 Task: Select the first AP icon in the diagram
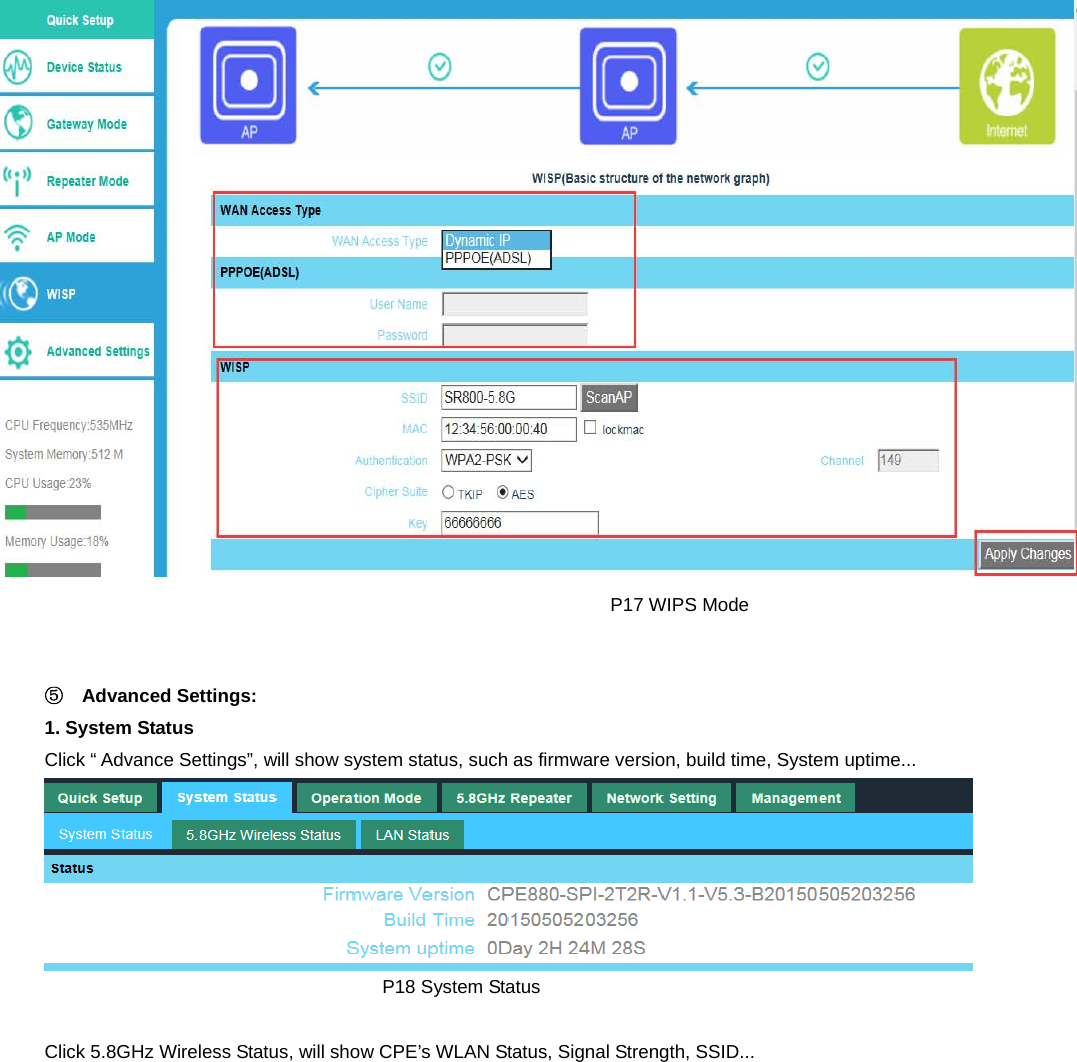coord(247,85)
